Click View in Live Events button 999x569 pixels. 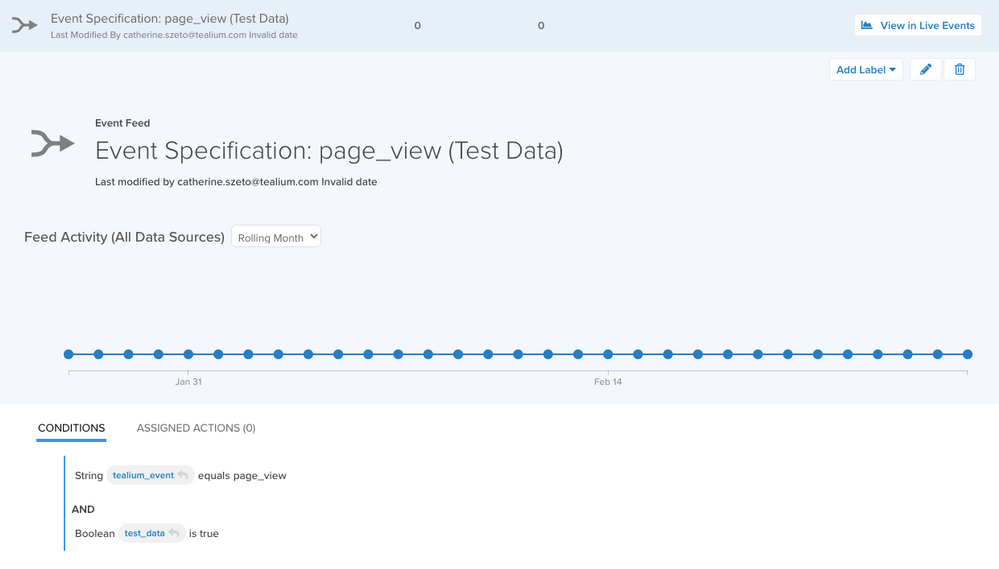click(x=917, y=25)
